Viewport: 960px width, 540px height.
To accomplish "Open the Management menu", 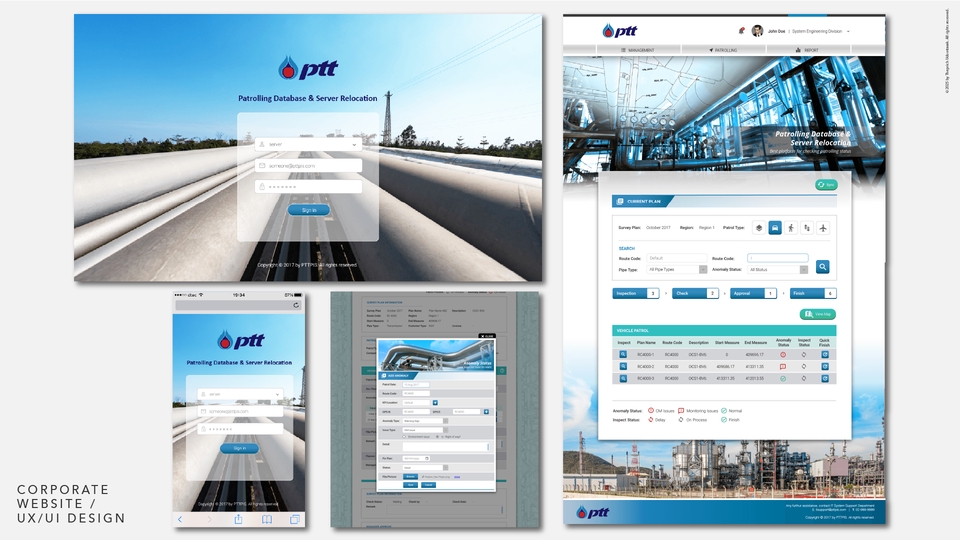I will (638, 49).
